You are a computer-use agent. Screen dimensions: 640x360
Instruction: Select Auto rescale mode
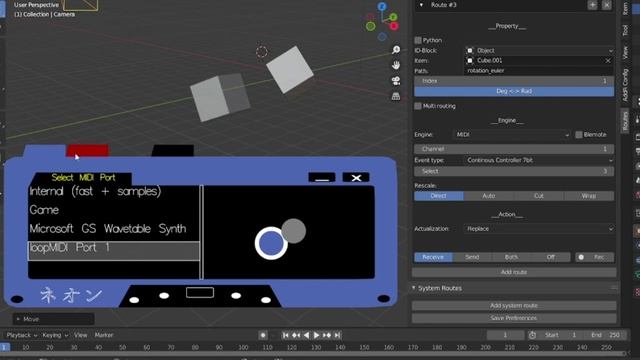489,196
